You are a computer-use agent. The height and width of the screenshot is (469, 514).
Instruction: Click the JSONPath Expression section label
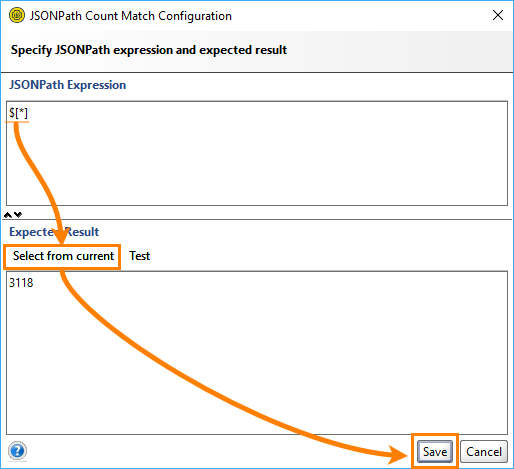point(68,85)
